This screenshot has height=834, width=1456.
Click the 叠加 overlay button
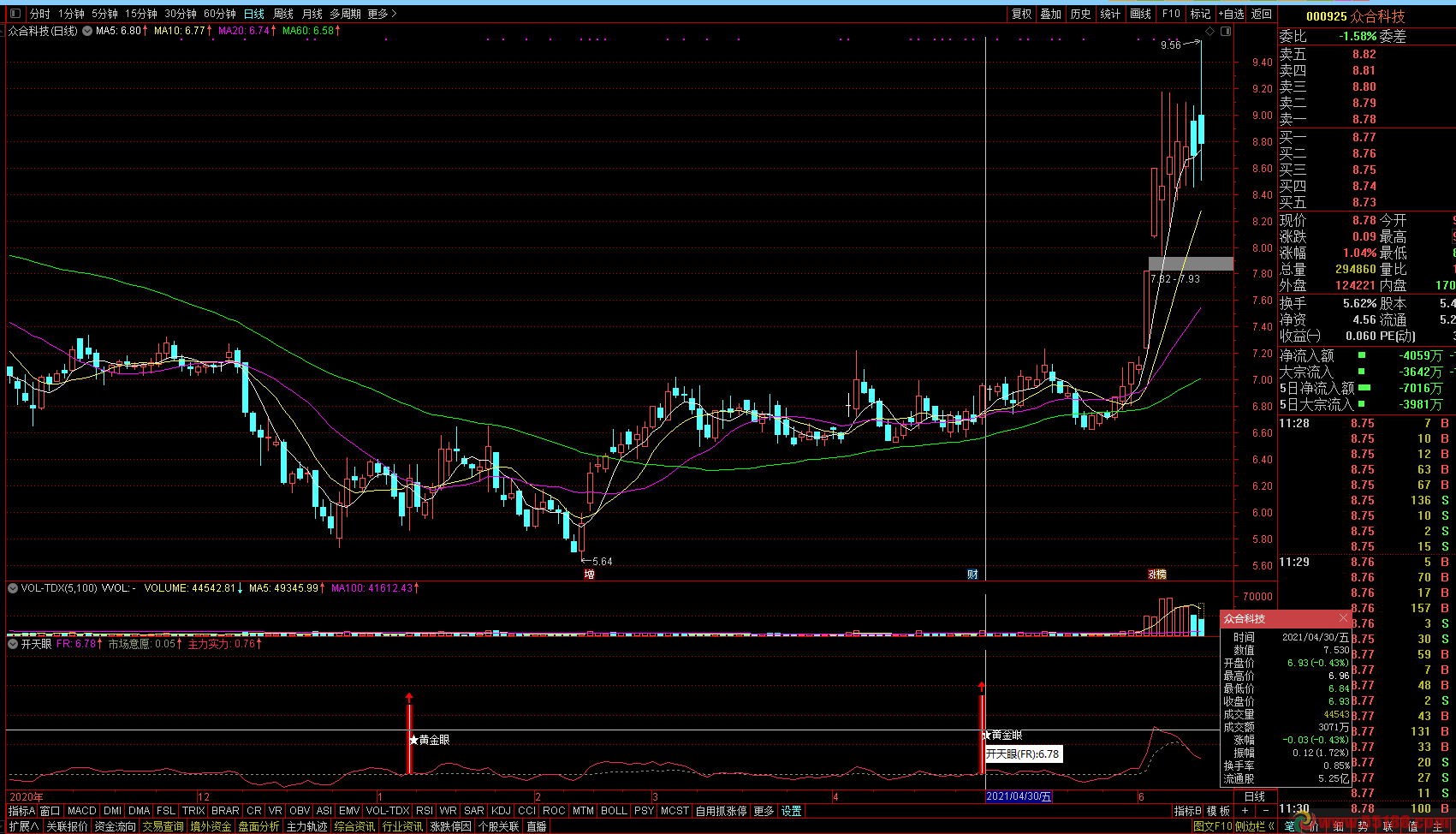(1051, 14)
